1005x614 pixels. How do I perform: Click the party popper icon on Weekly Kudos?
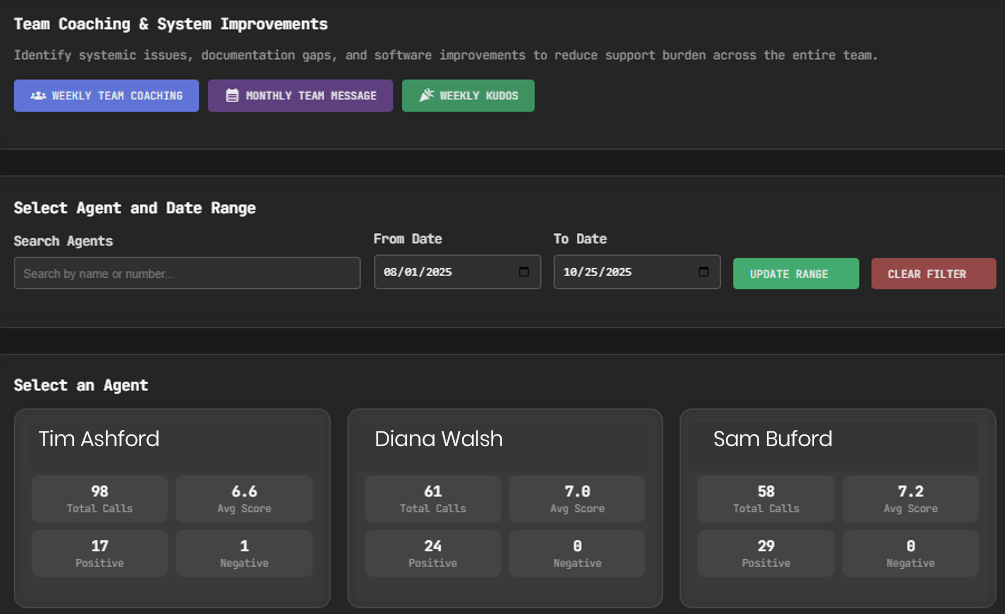point(426,96)
